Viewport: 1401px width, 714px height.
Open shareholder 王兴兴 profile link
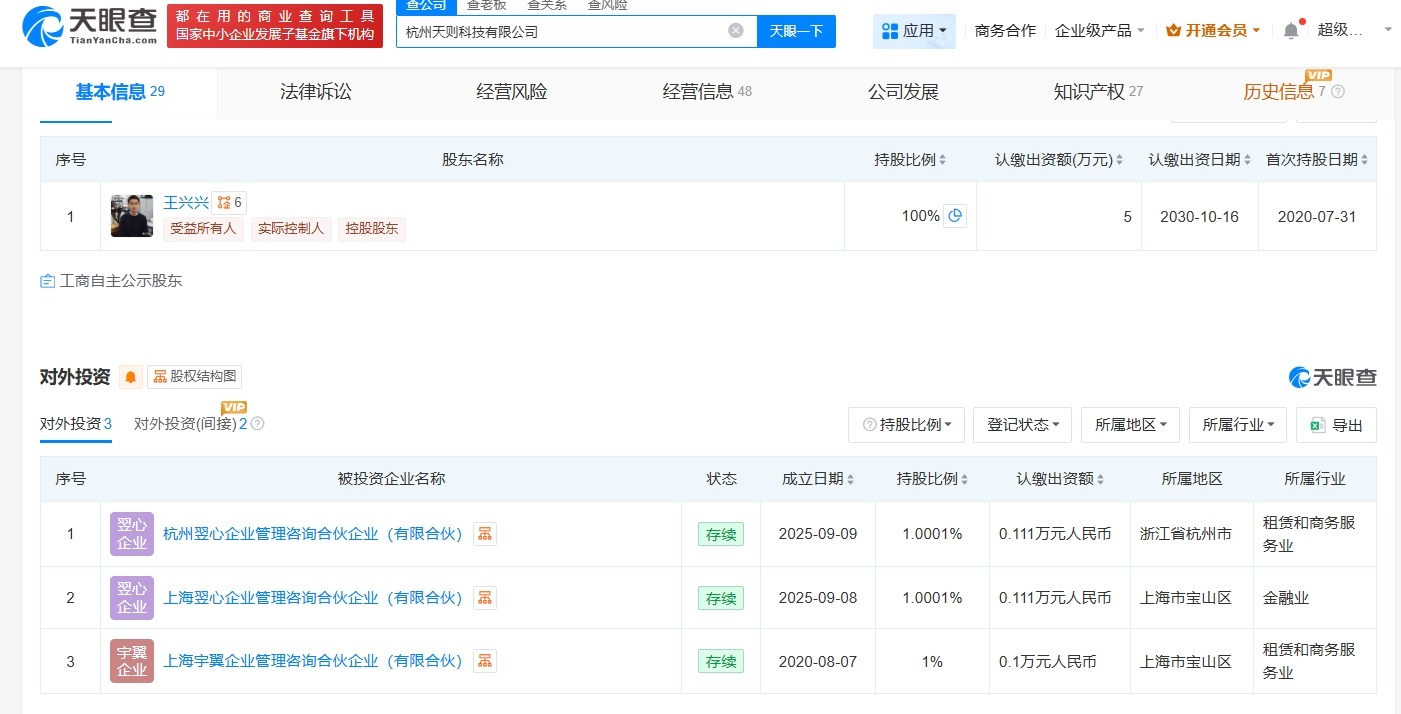(186, 201)
